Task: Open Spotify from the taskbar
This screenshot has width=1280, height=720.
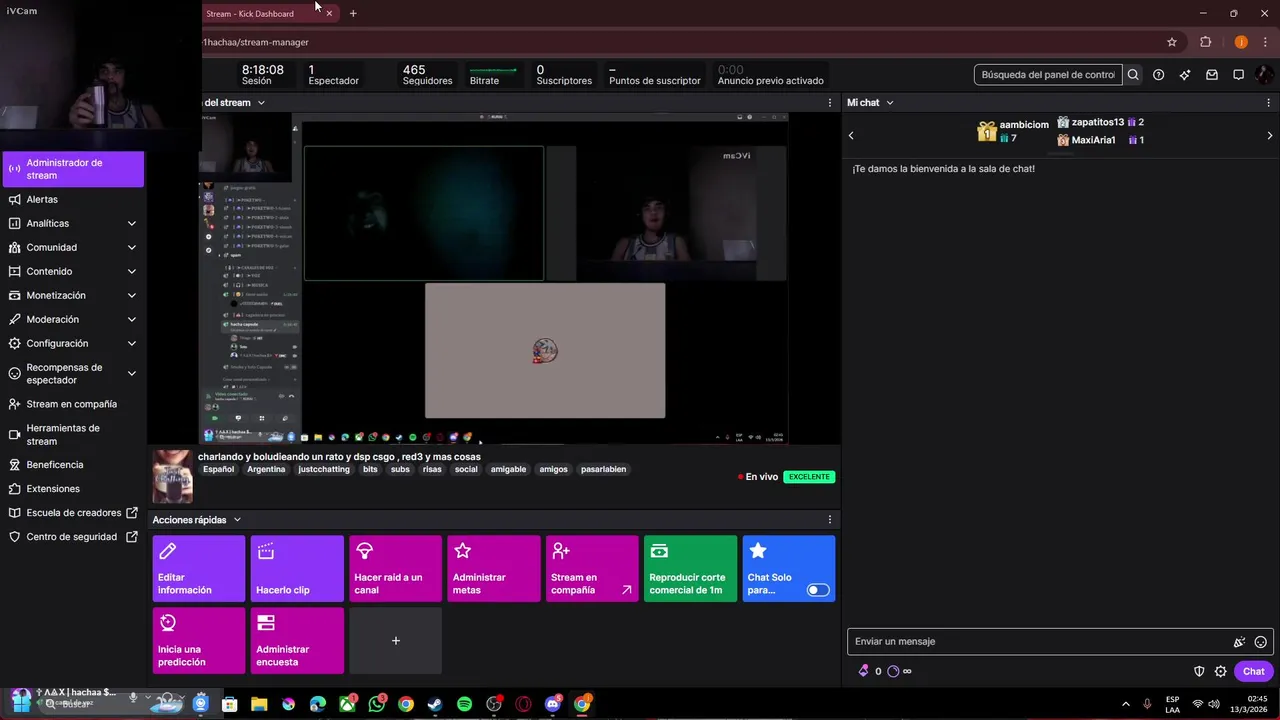Action: click(x=464, y=704)
